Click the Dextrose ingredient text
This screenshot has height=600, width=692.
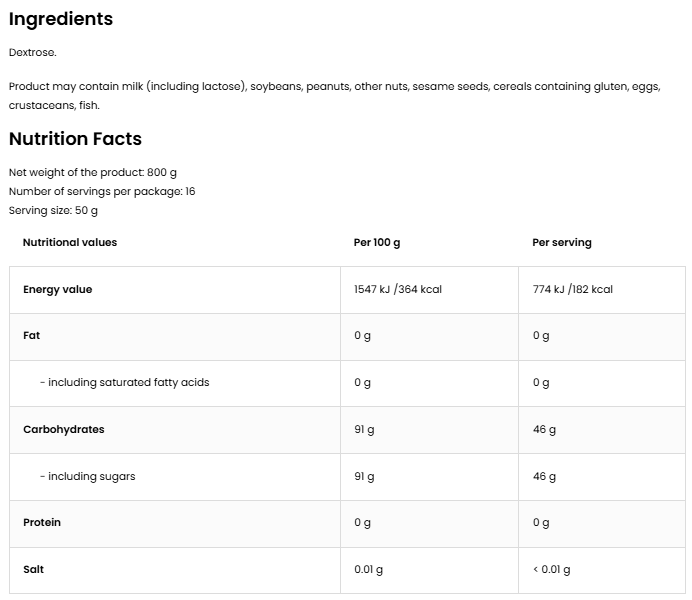click(33, 52)
